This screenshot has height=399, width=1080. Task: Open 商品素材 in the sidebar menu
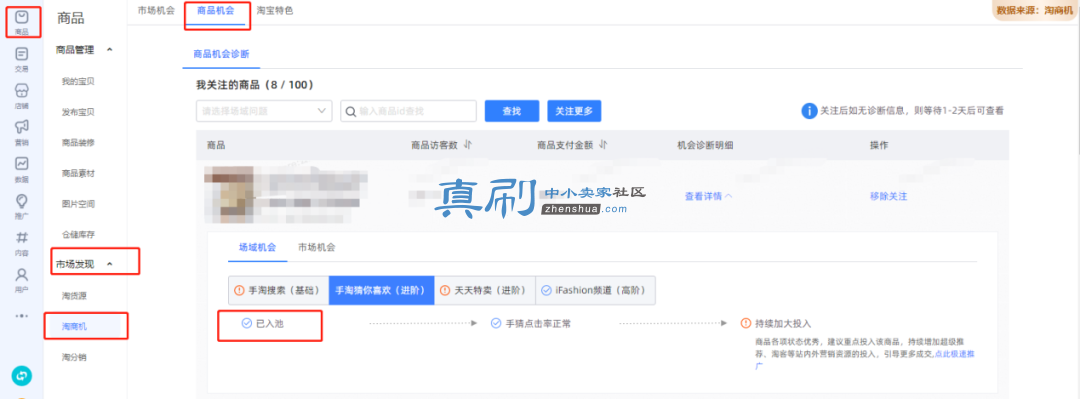click(x=78, y=173)
